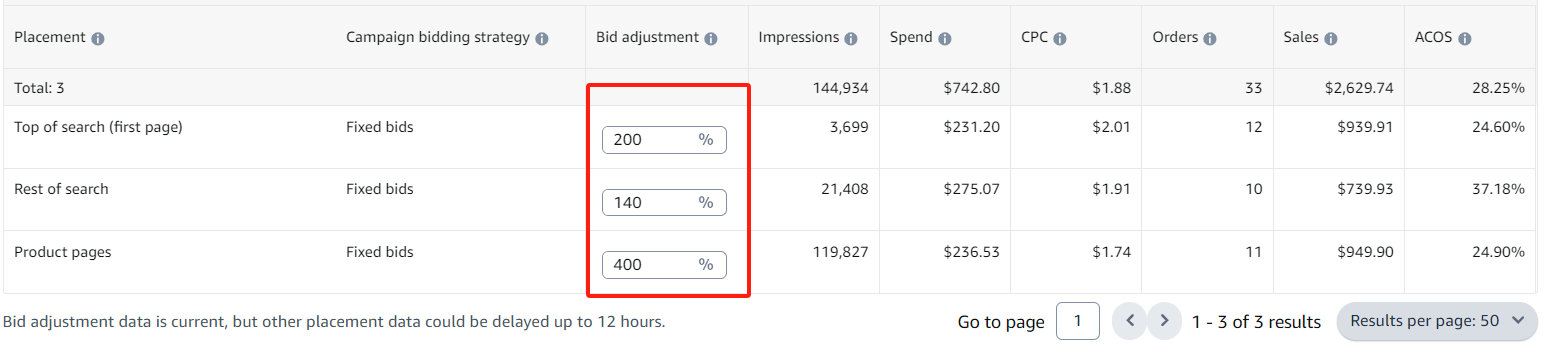Viewport: 1547px width, 361px height.
Task: Click the ACOS column header label
Action: pyautogui.click(x=1433, y=38)
